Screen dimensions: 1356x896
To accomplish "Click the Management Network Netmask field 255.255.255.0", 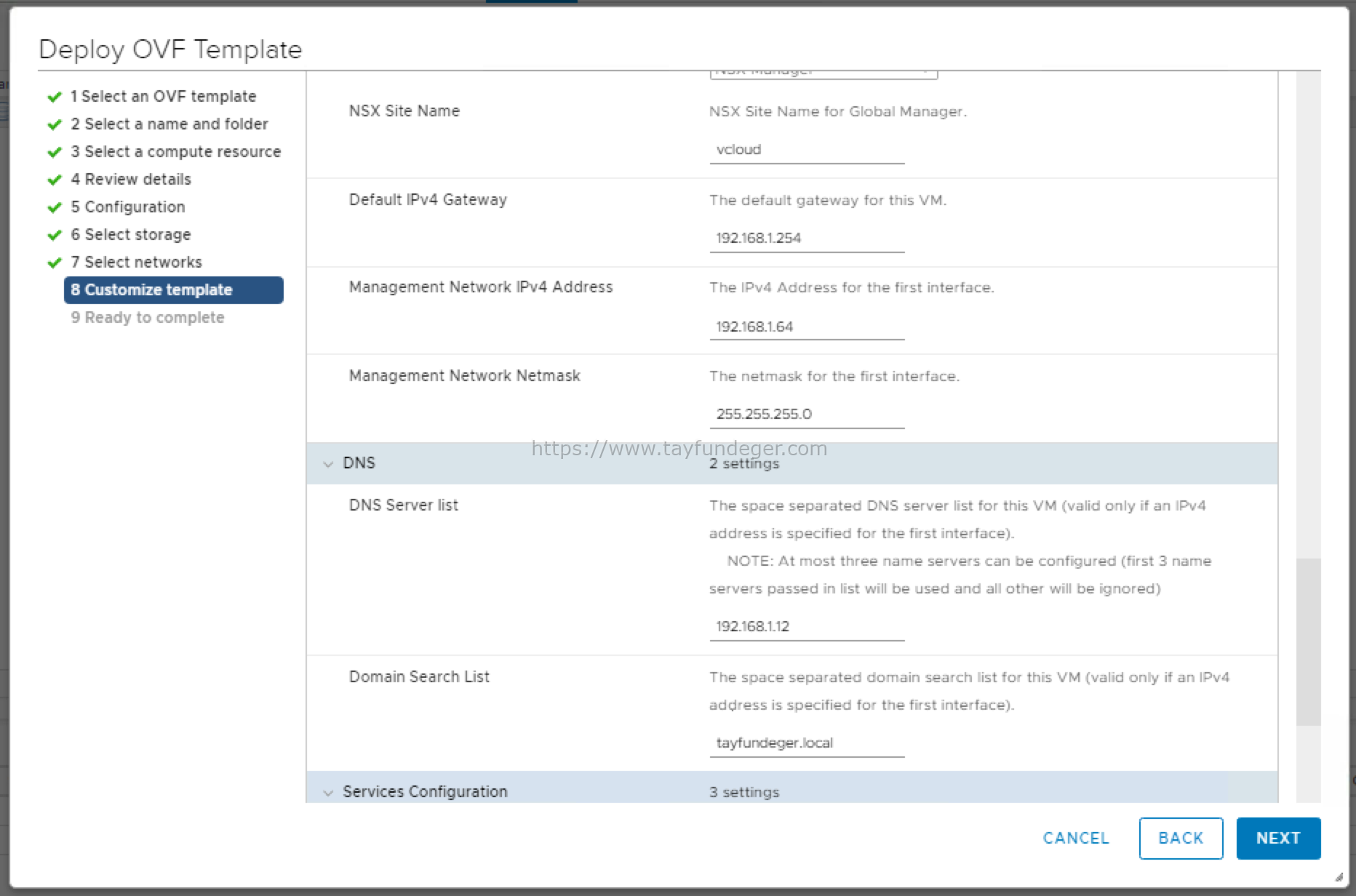I will [807, 415].
